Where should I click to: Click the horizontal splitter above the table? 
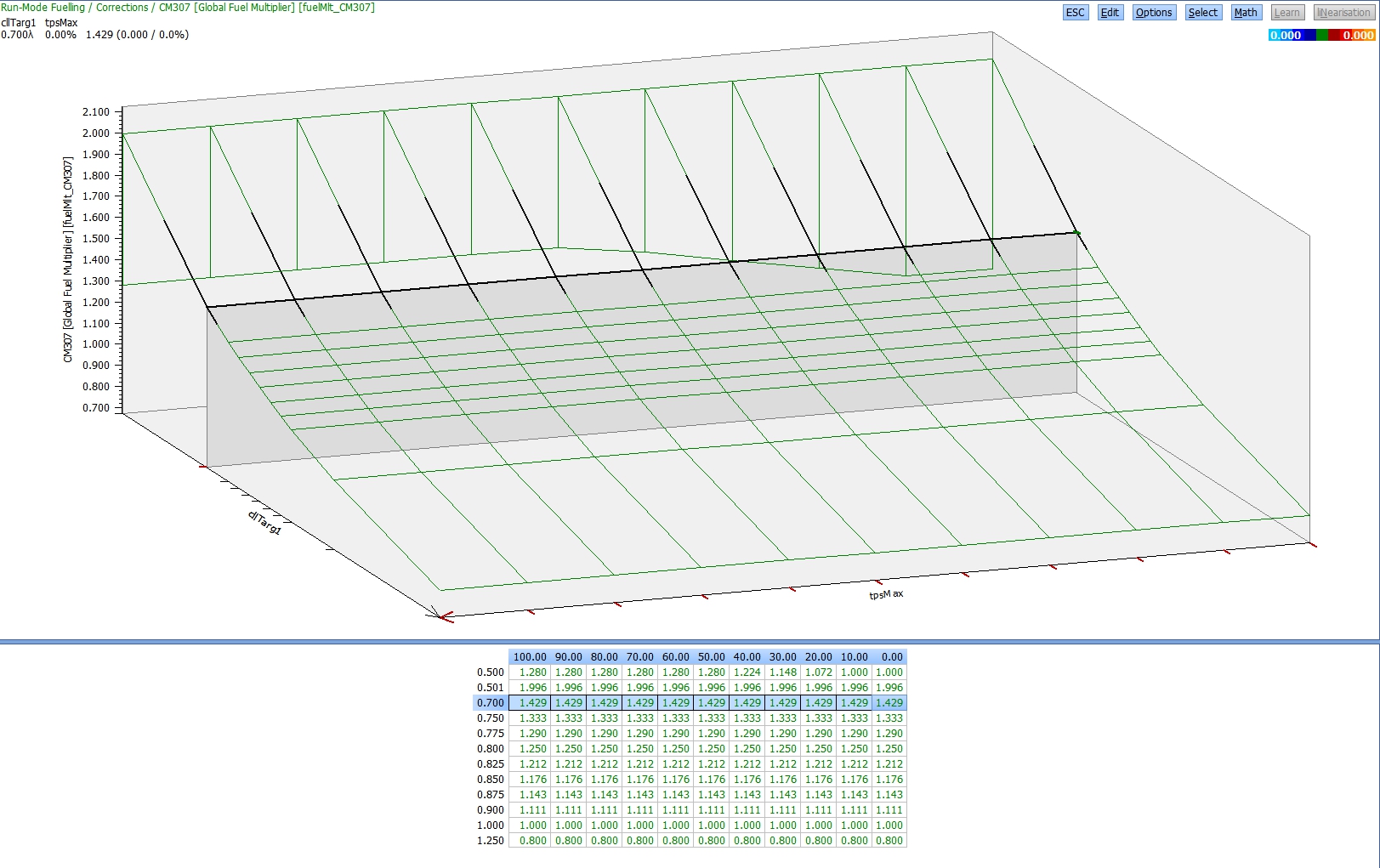pyautogui.click(x=690, y=642)
